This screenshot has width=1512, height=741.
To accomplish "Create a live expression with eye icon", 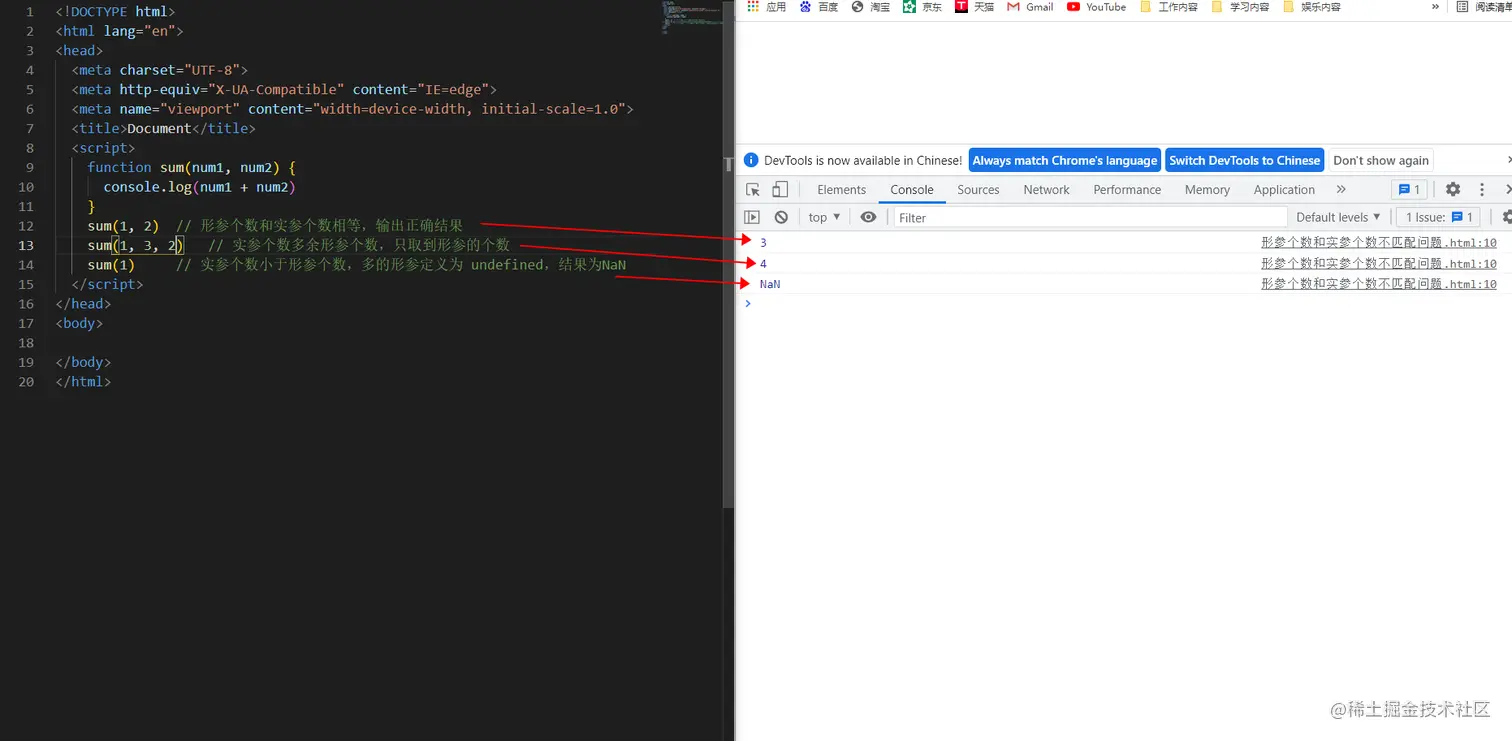I will coord(868,217).
